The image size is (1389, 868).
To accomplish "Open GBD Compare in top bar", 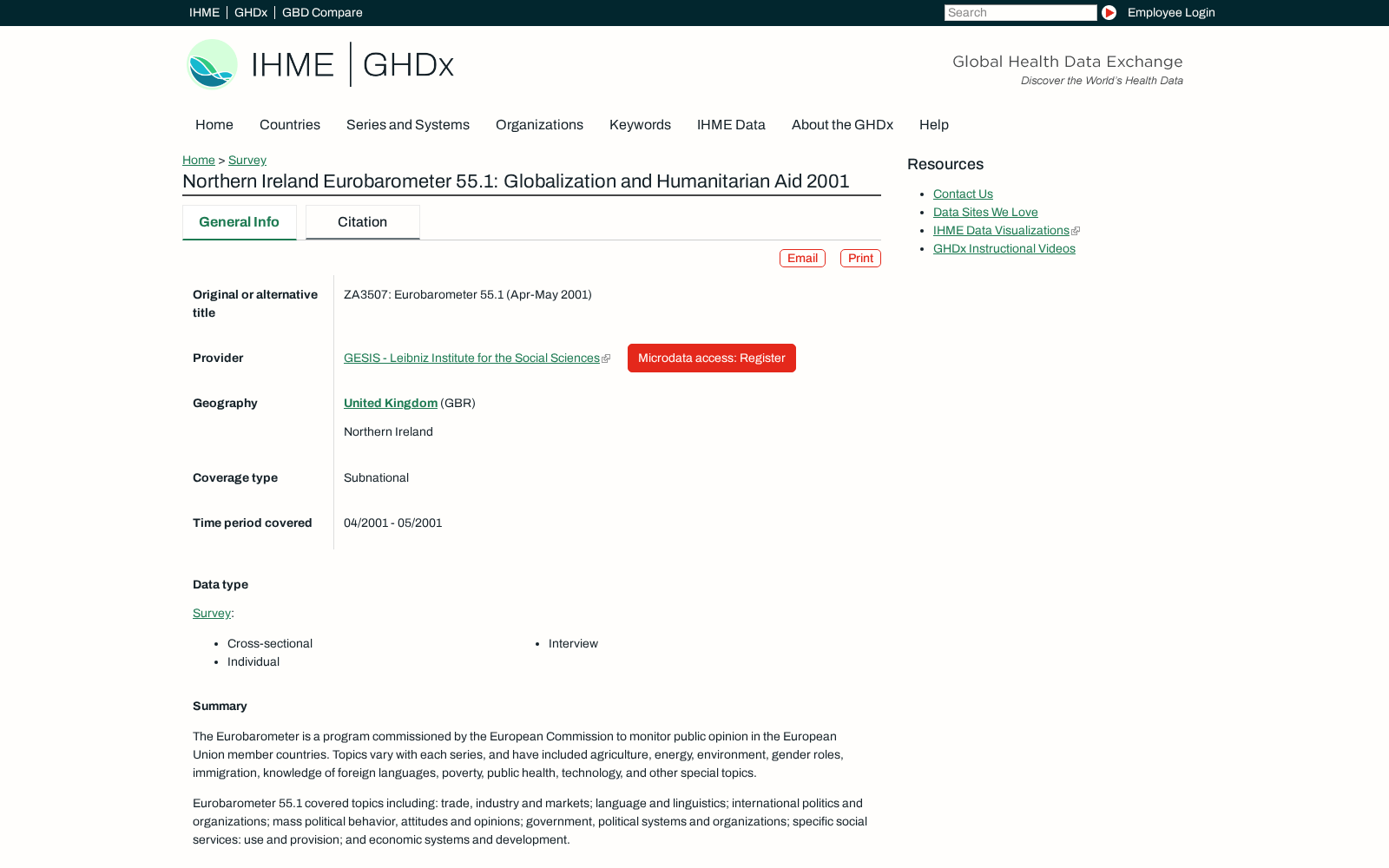I will click(322, 12).
